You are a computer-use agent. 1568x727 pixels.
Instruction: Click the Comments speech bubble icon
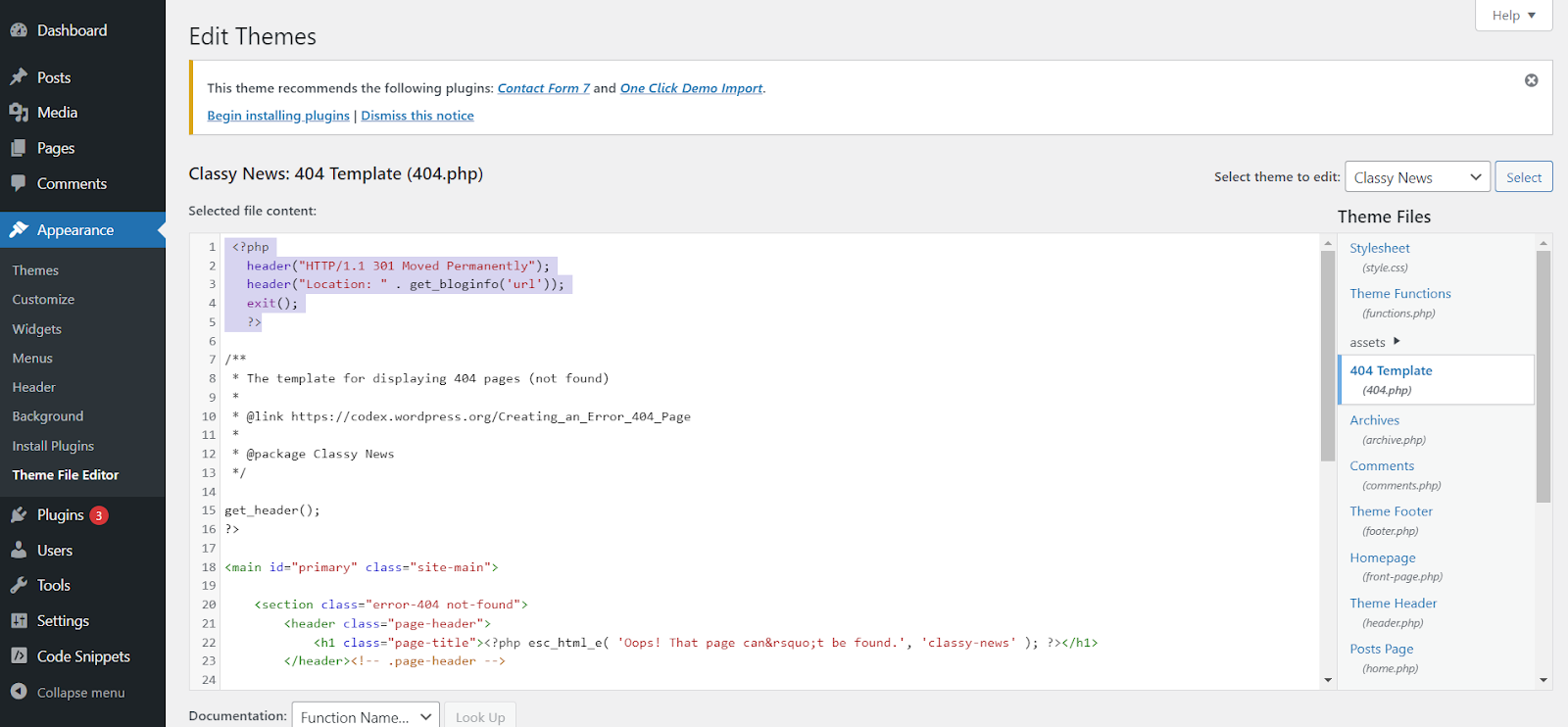click(x=19, y=183)
